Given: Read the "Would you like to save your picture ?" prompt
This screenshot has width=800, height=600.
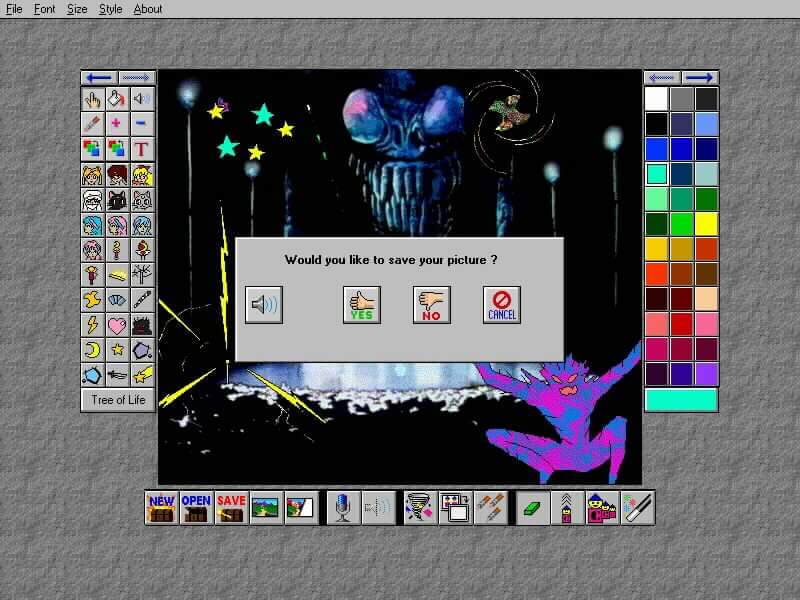Looking at the screenshot, I should 391,260.
